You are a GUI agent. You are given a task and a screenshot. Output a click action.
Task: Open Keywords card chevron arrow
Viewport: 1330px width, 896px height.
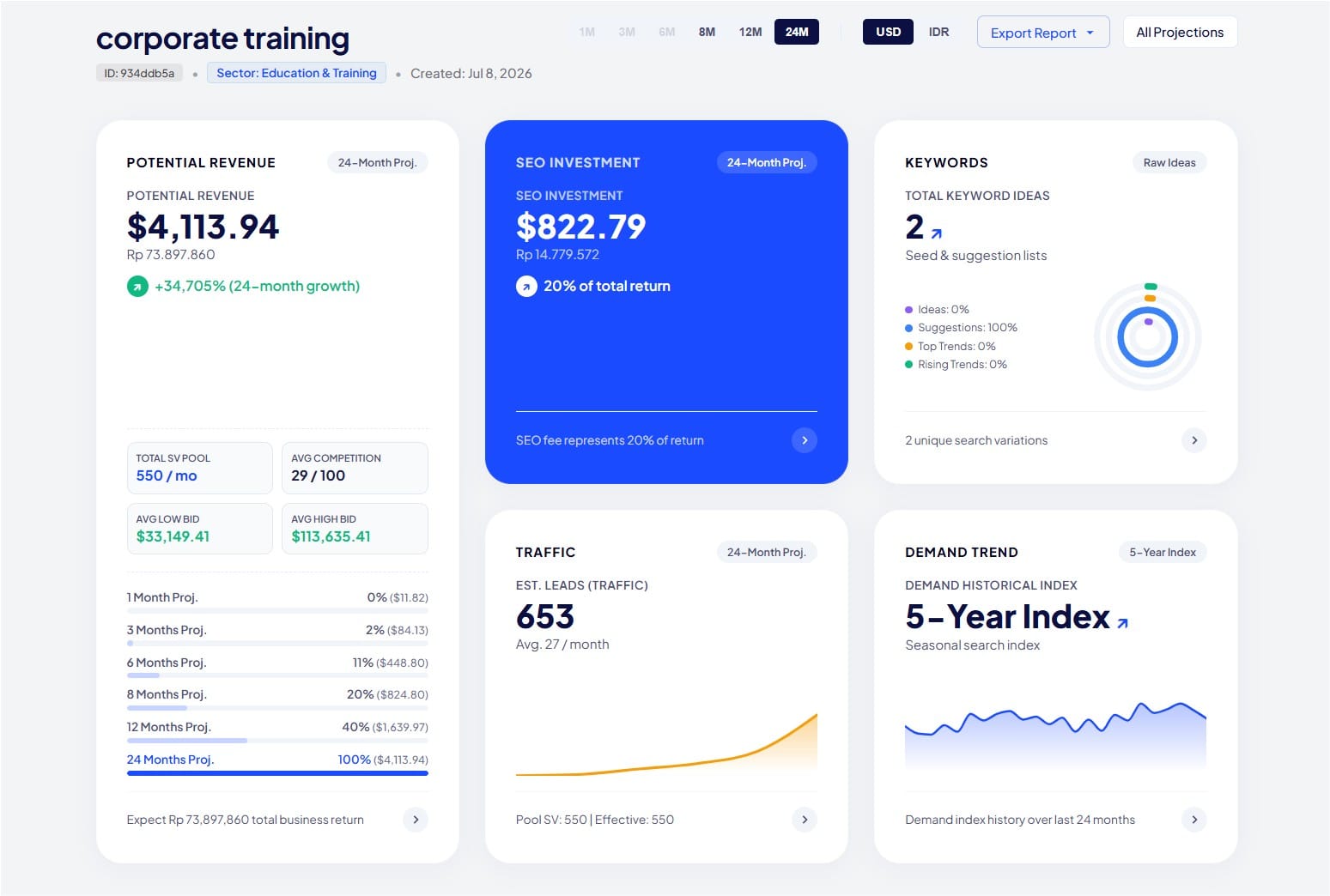click(x=1194, y=440)
